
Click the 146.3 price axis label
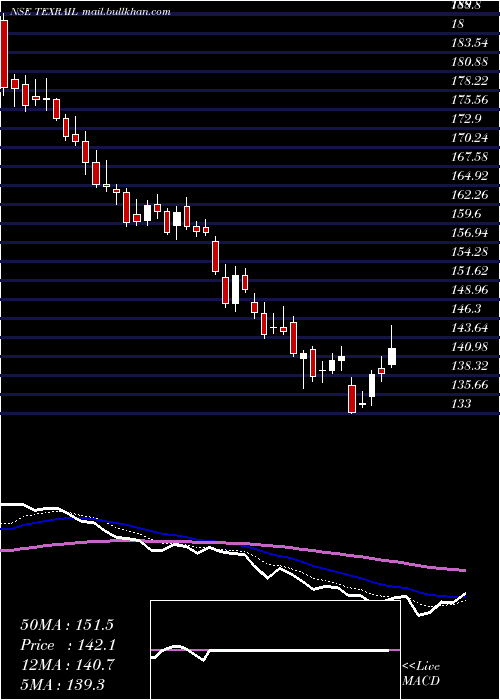[x=467, y=308]
